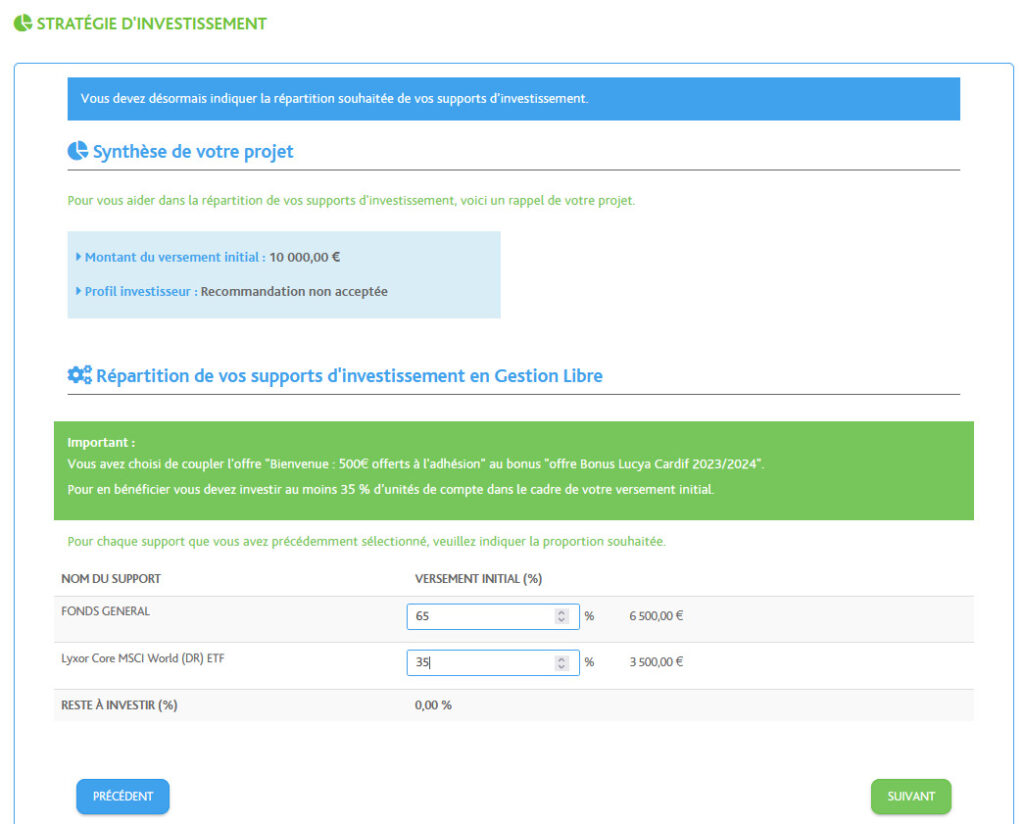Click the 3 500,00 € amount

pos(656,661)
